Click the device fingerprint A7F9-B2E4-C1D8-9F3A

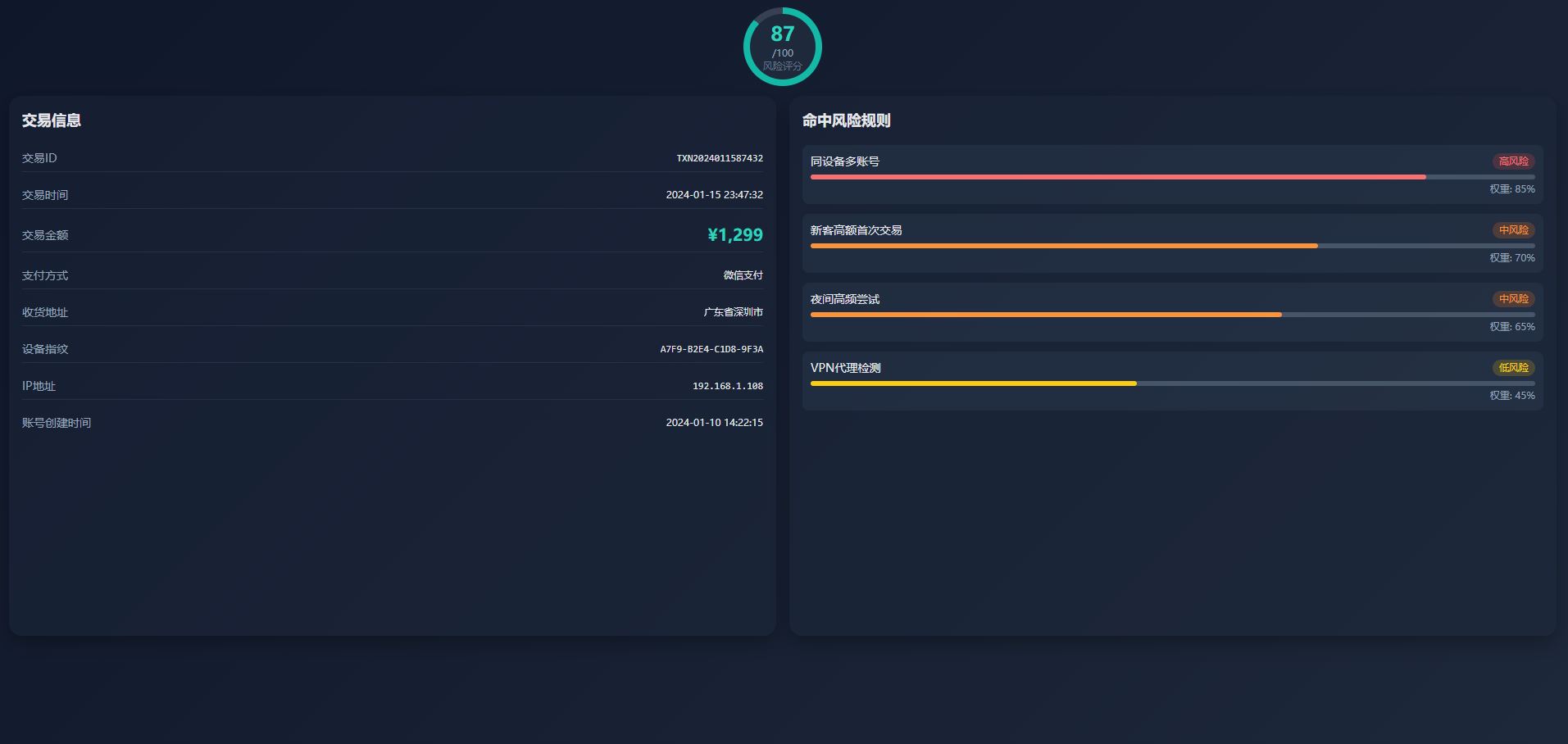[x=711, y=349]
